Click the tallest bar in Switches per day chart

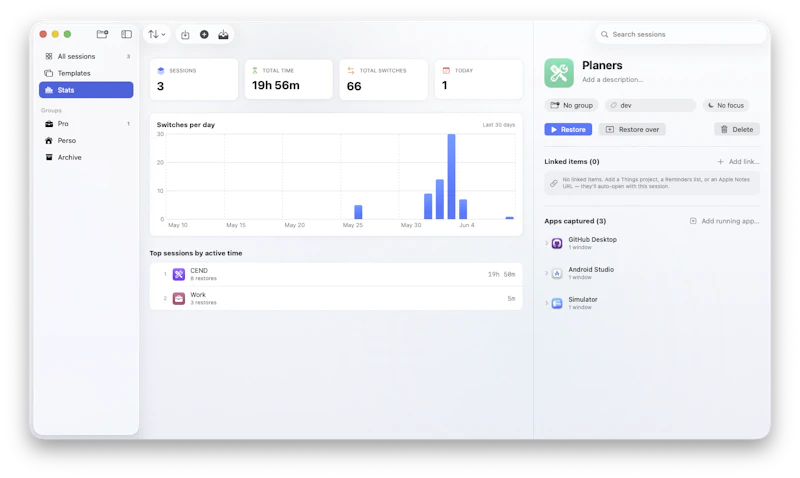pyautogui.click(x=452, y=177)
